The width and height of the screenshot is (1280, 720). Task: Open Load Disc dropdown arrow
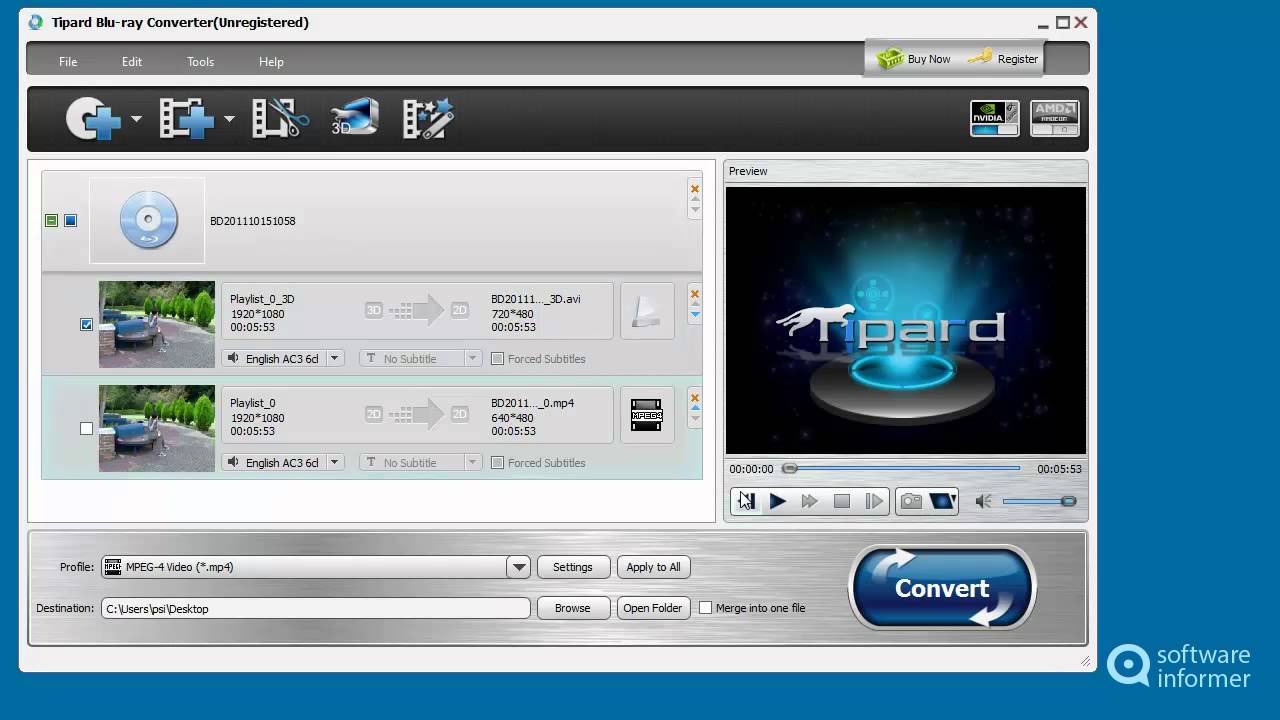click(136, 119)
